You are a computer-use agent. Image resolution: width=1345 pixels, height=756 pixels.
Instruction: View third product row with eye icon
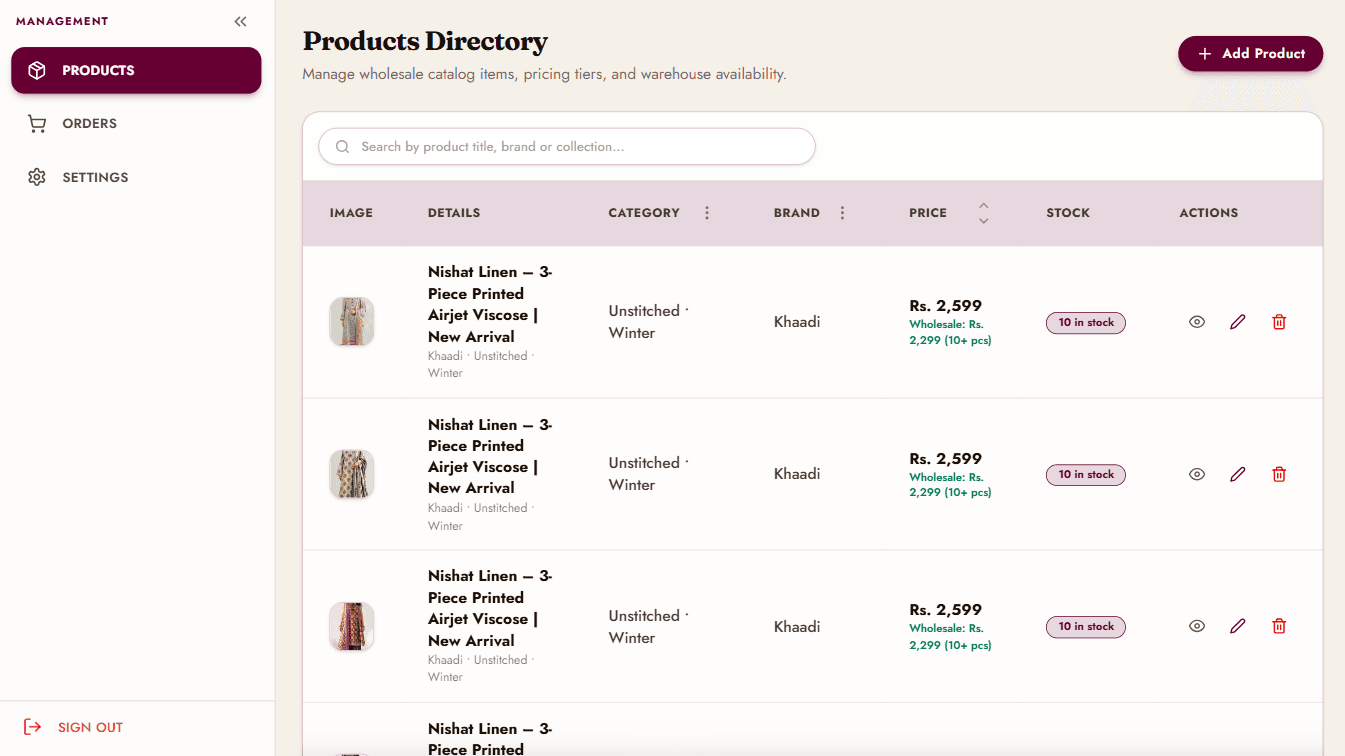click(1197, 626)
